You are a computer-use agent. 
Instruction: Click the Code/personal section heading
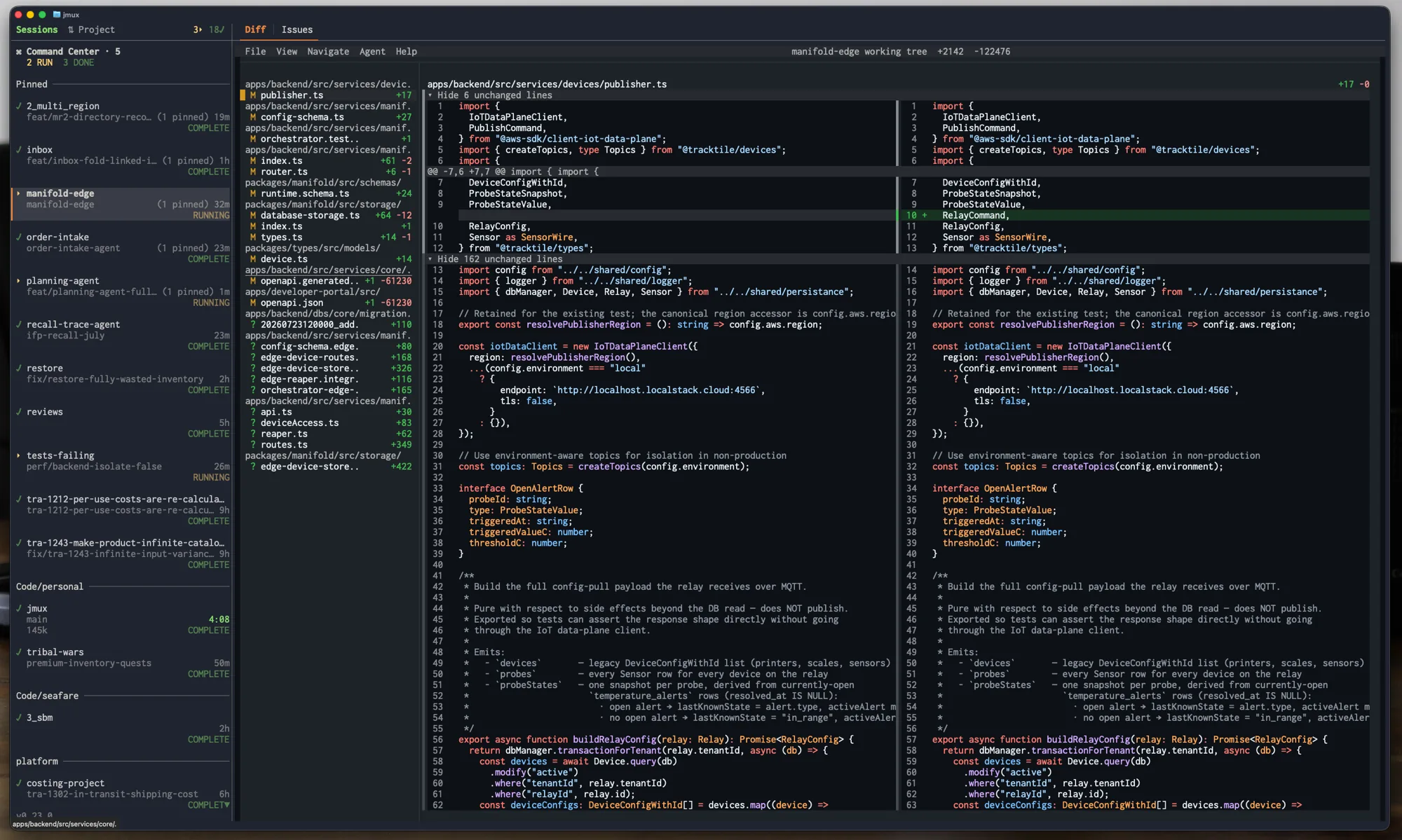click(49, 586)
